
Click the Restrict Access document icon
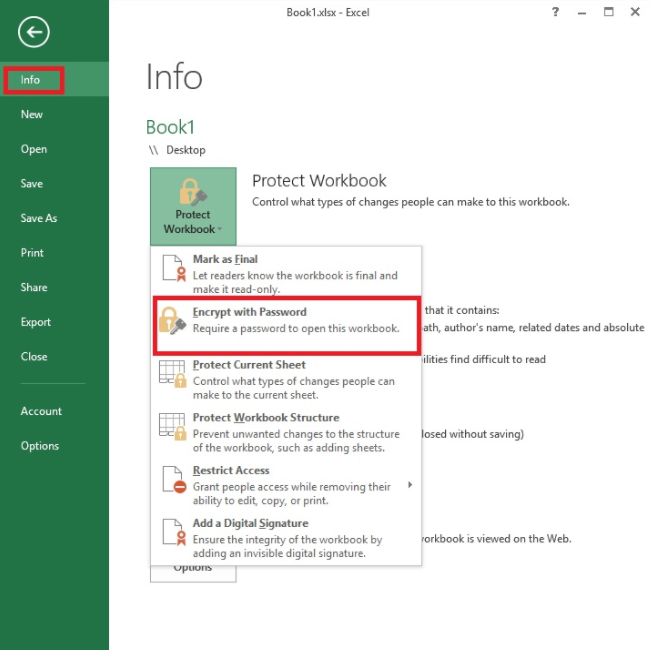coord(172,479)
